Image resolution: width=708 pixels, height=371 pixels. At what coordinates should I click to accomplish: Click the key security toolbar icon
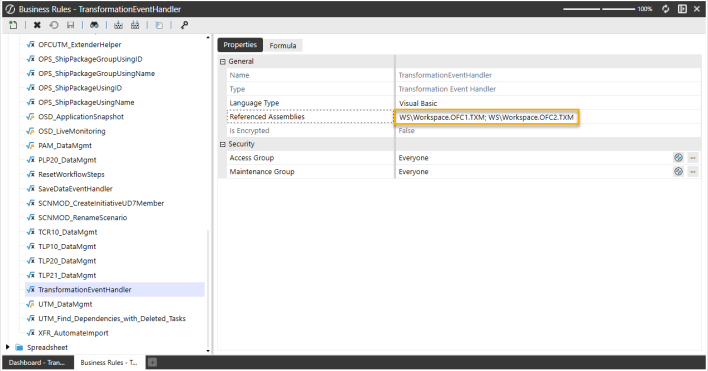(184, 25)
